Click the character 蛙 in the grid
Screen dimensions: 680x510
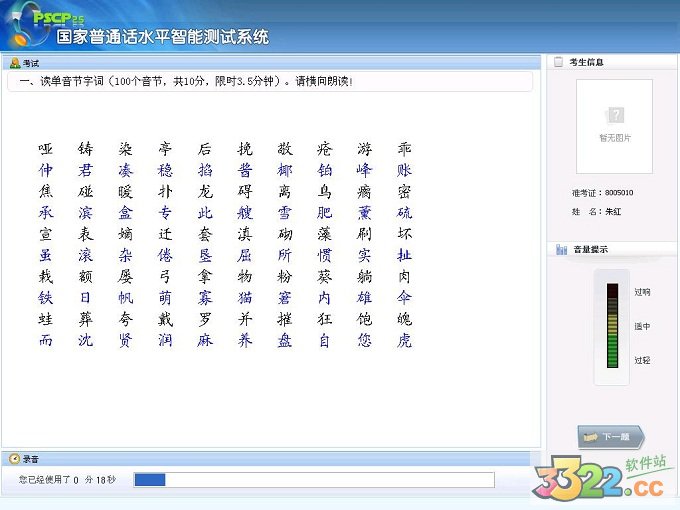(46, 319)
